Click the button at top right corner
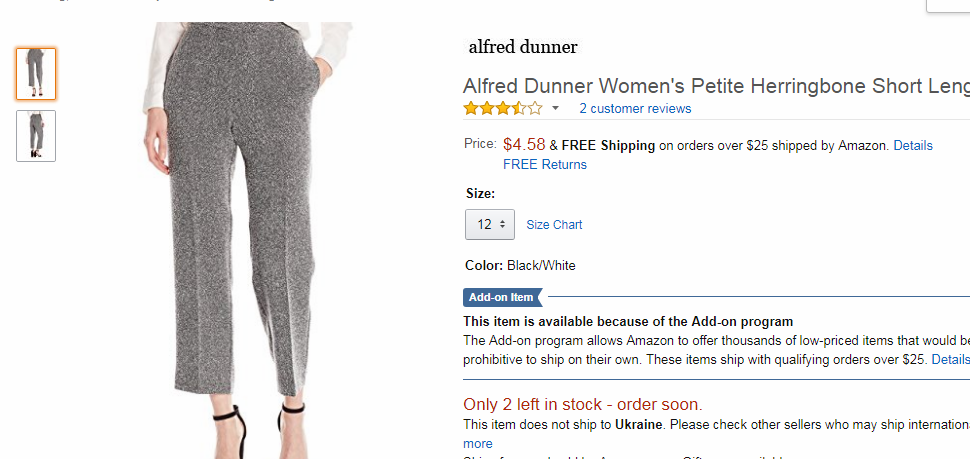The image size is (970, 459). (x=948, y=5)
